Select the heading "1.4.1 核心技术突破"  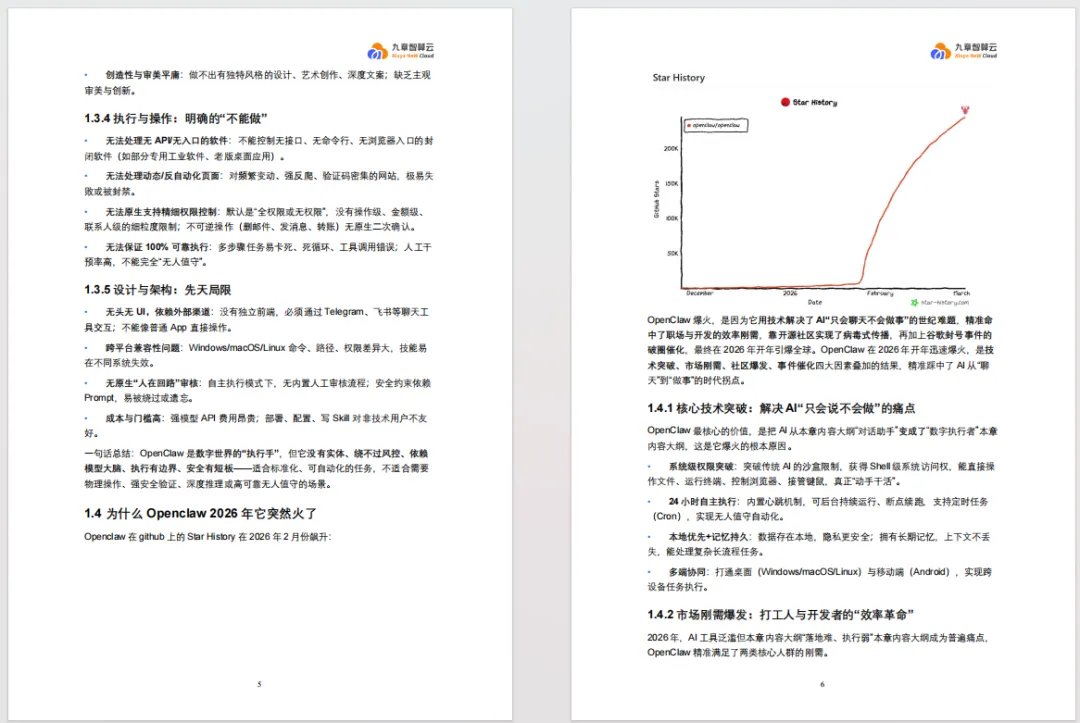coord(700,408)
